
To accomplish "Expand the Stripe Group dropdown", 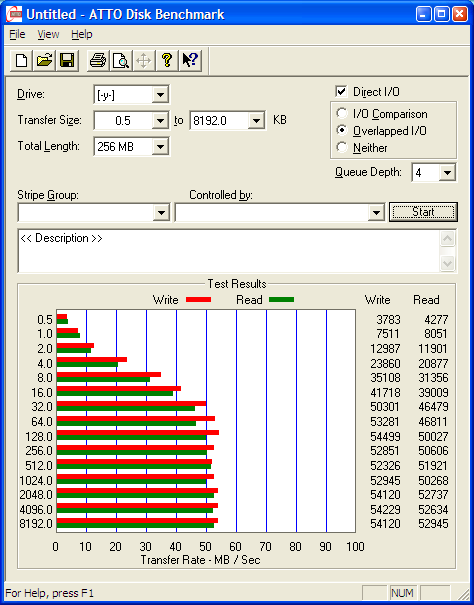I will tap(161, 213).
